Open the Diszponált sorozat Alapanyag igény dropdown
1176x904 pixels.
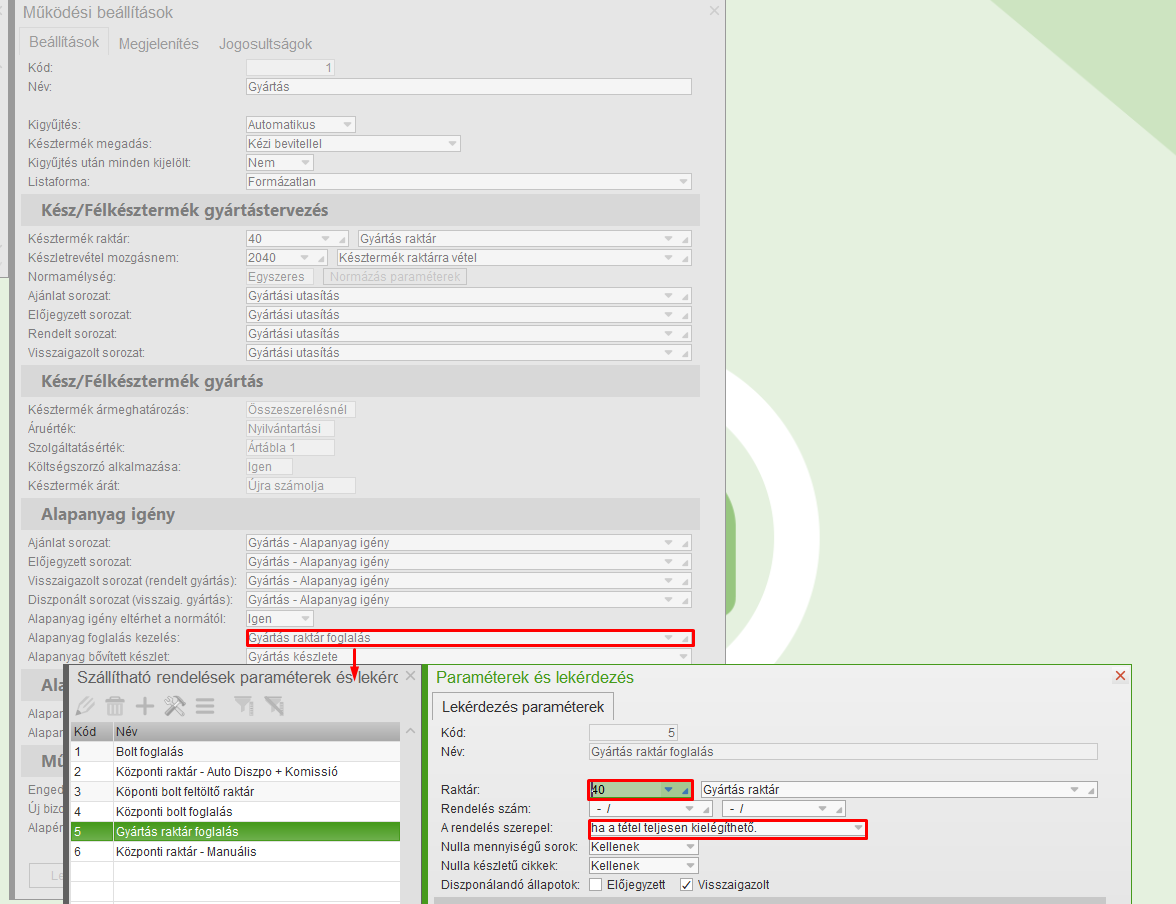click(x=668, y=599)
